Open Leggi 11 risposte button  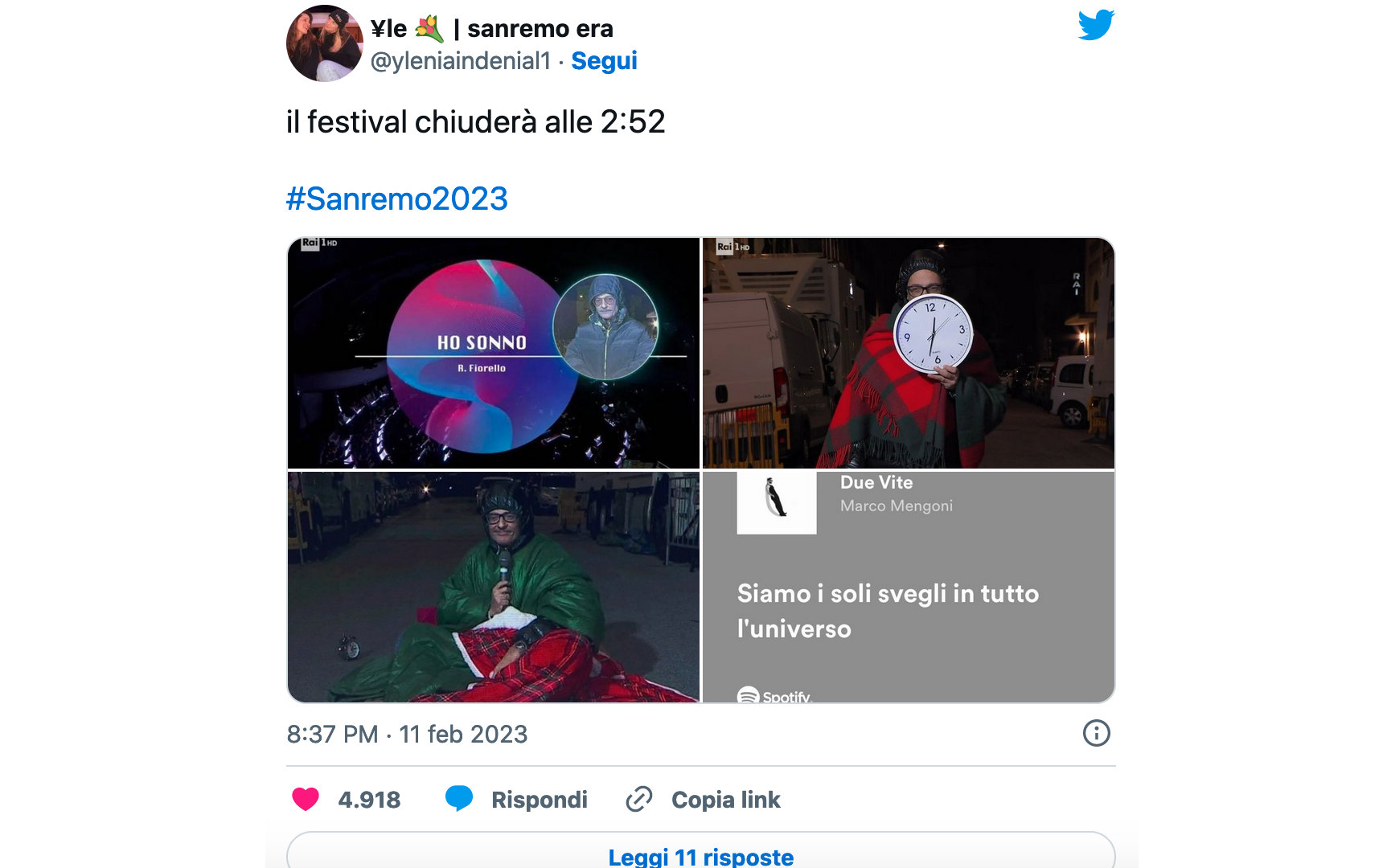pyautogui.click(x=701, y=852)
